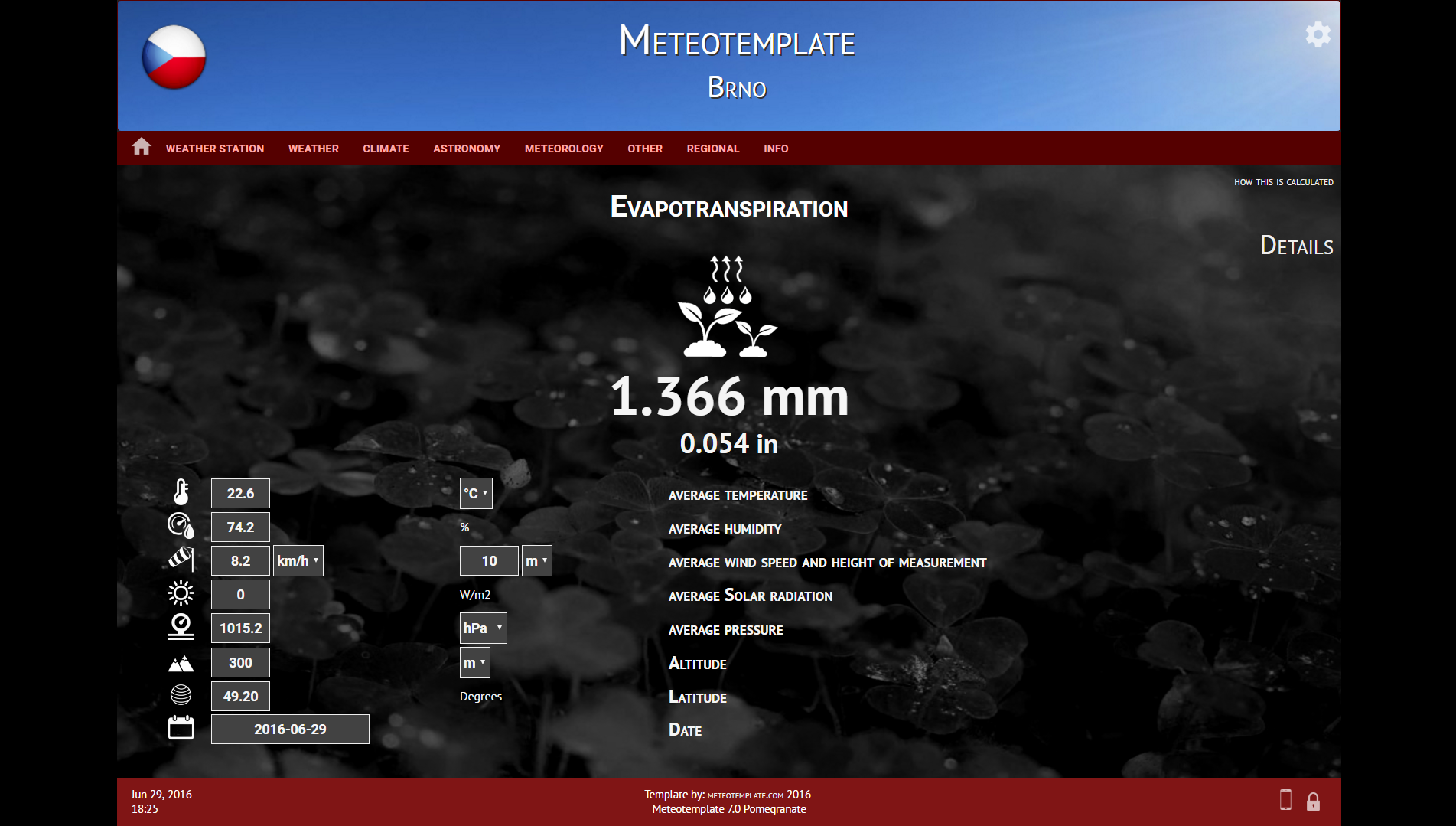Click the 'How this is calculated' link
This screenshot has height=826, width=1456.
(1282, 182)
